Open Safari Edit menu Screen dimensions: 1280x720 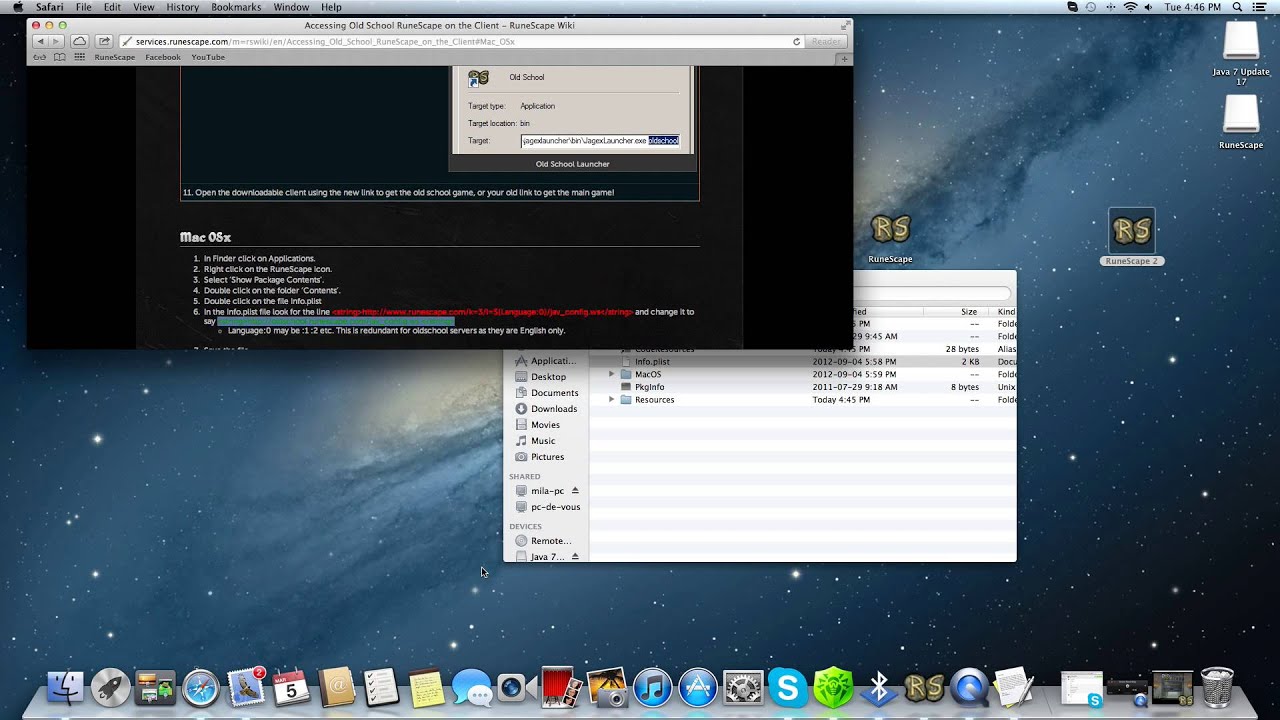112,7
